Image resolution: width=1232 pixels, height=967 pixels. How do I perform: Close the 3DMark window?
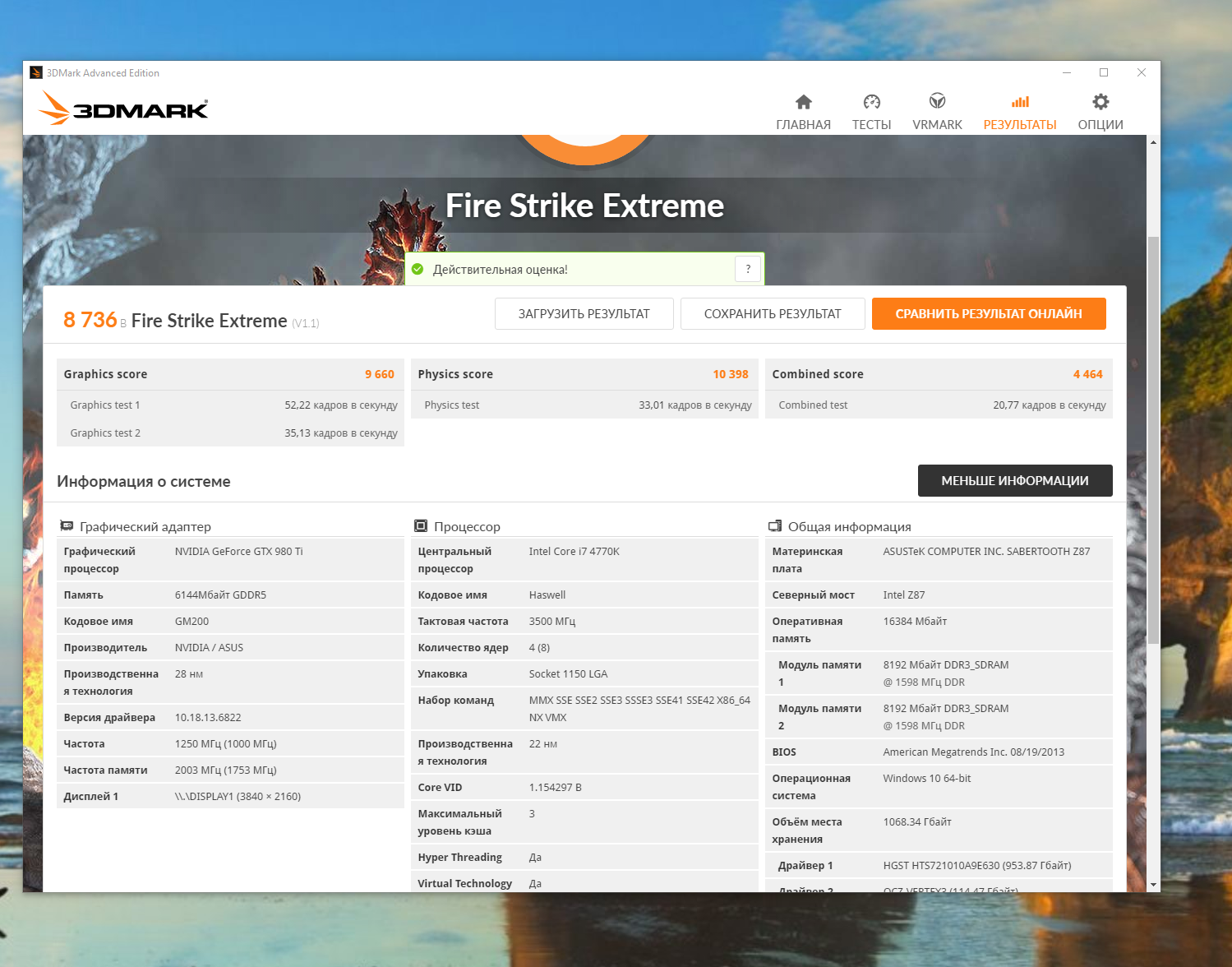pos(1142,72)
